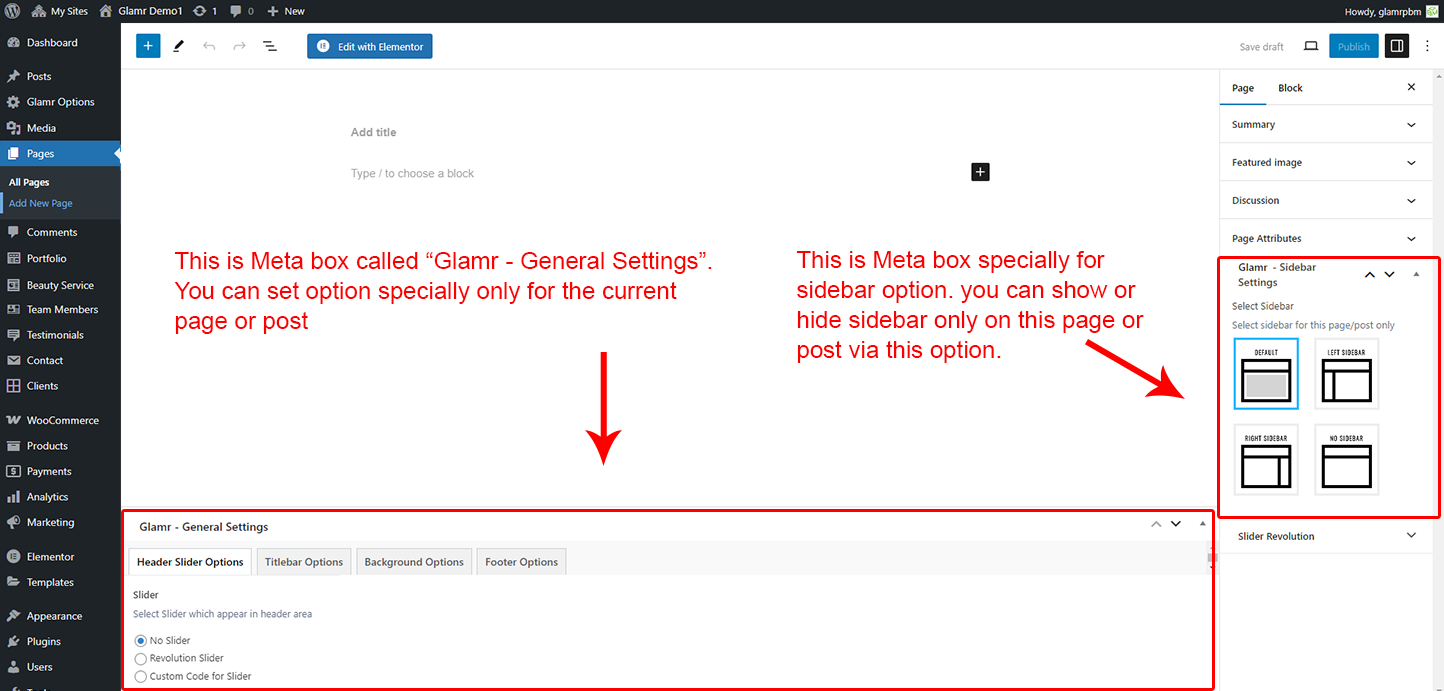Open Titlebar Options tab
This screenshot has height=691, width=1444.
pos(304,562)
